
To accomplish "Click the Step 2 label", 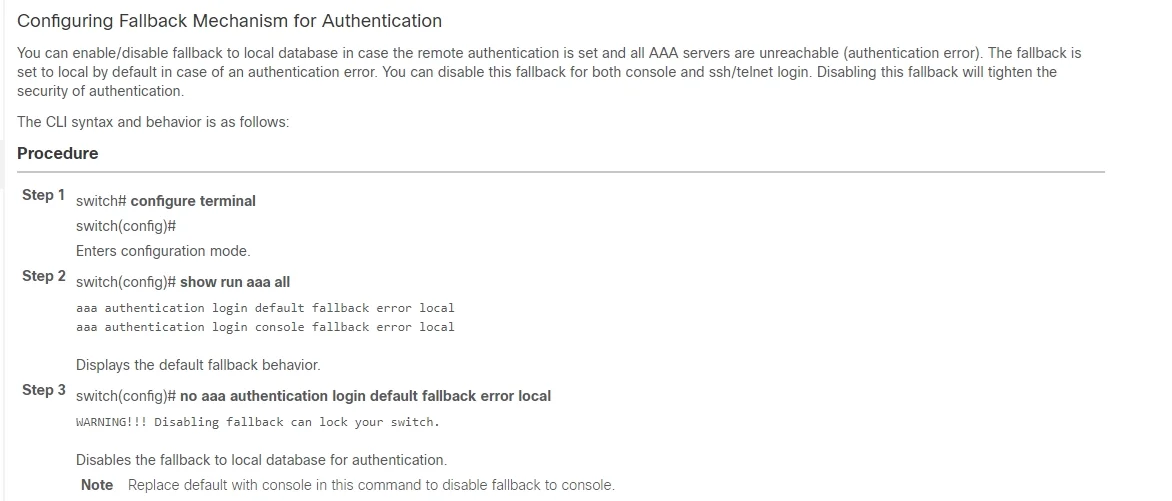I will point(43,276).
